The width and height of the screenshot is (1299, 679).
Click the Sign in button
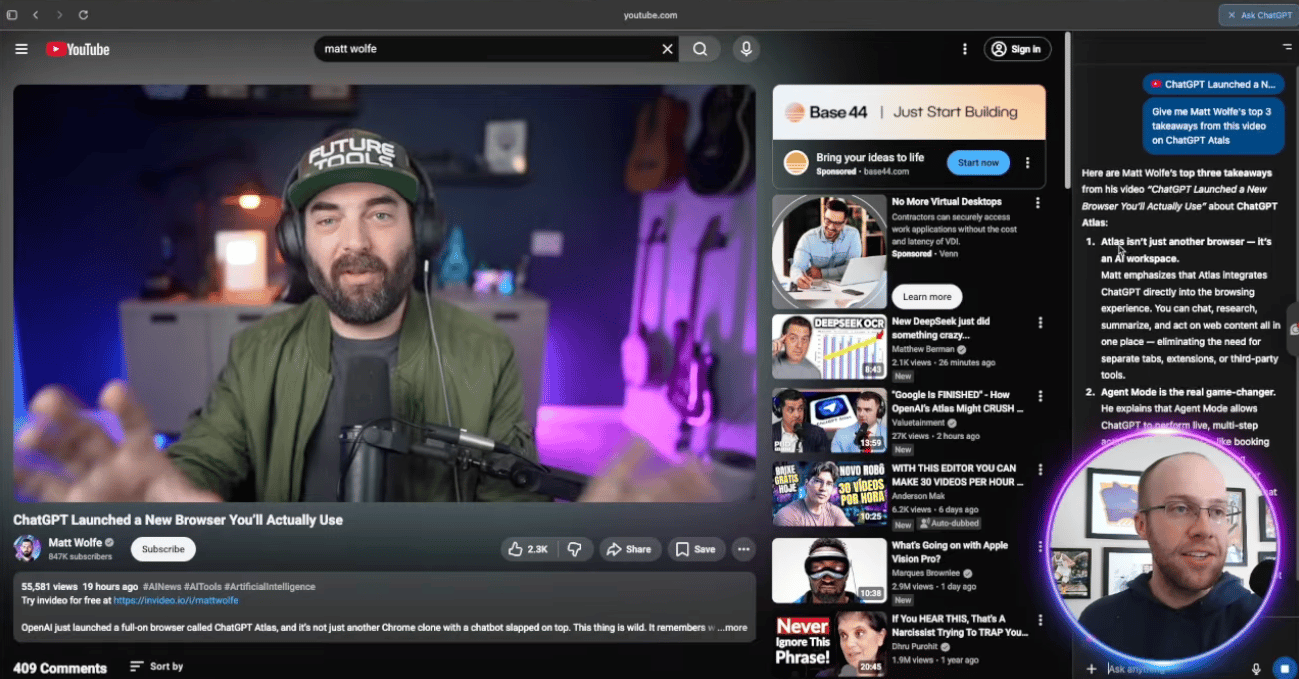pyautogui.click(x=1017, y=49)
